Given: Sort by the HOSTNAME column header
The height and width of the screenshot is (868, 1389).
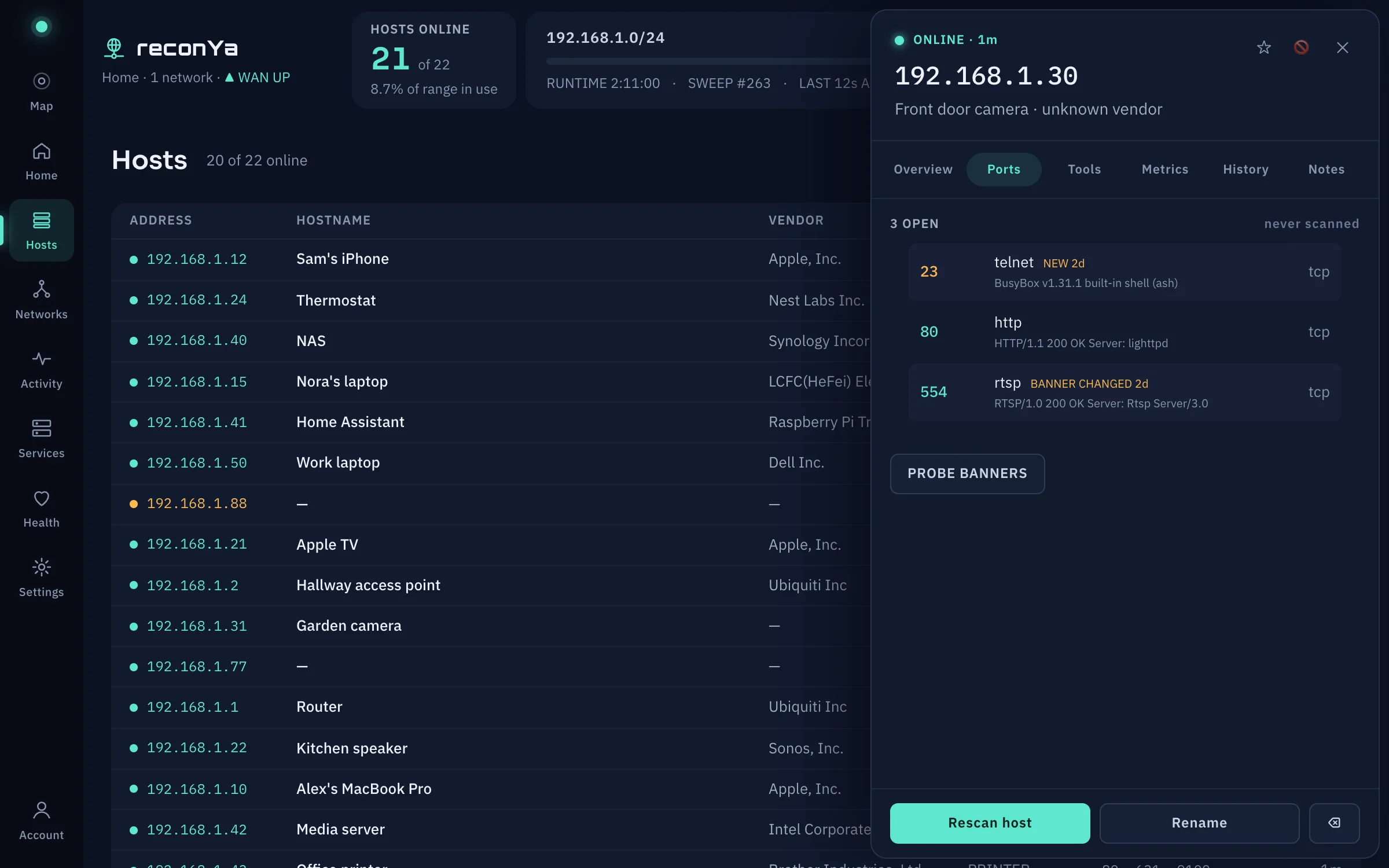Looking at the screenshot, I should tap(333, 220).
